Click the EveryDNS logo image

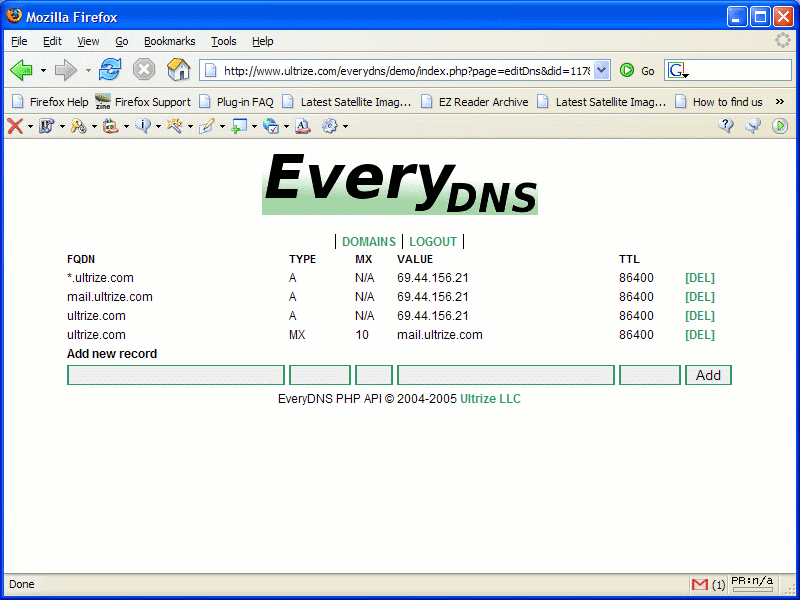click(x=399, y=184)
